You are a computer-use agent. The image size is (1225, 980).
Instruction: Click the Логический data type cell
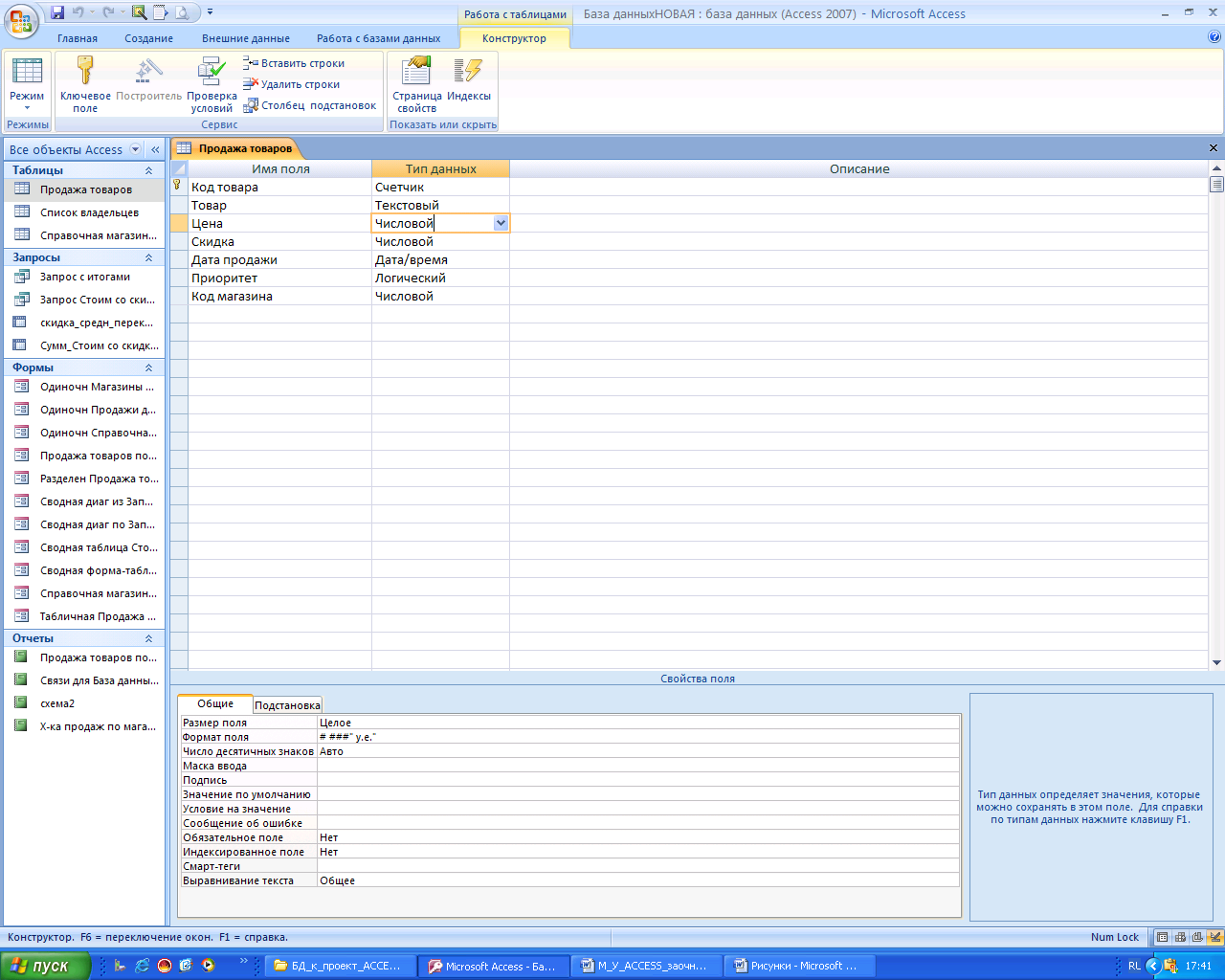[440, 278]
